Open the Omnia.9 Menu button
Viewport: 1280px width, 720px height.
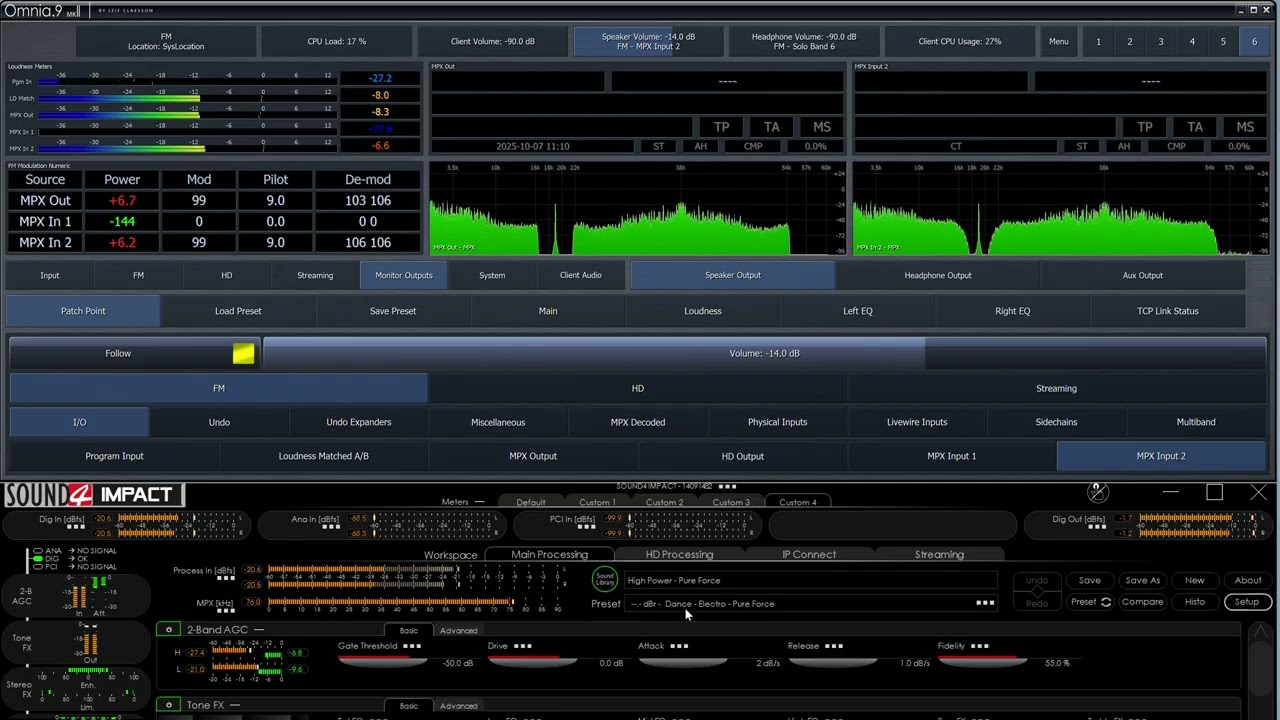tap(1058, 42)
